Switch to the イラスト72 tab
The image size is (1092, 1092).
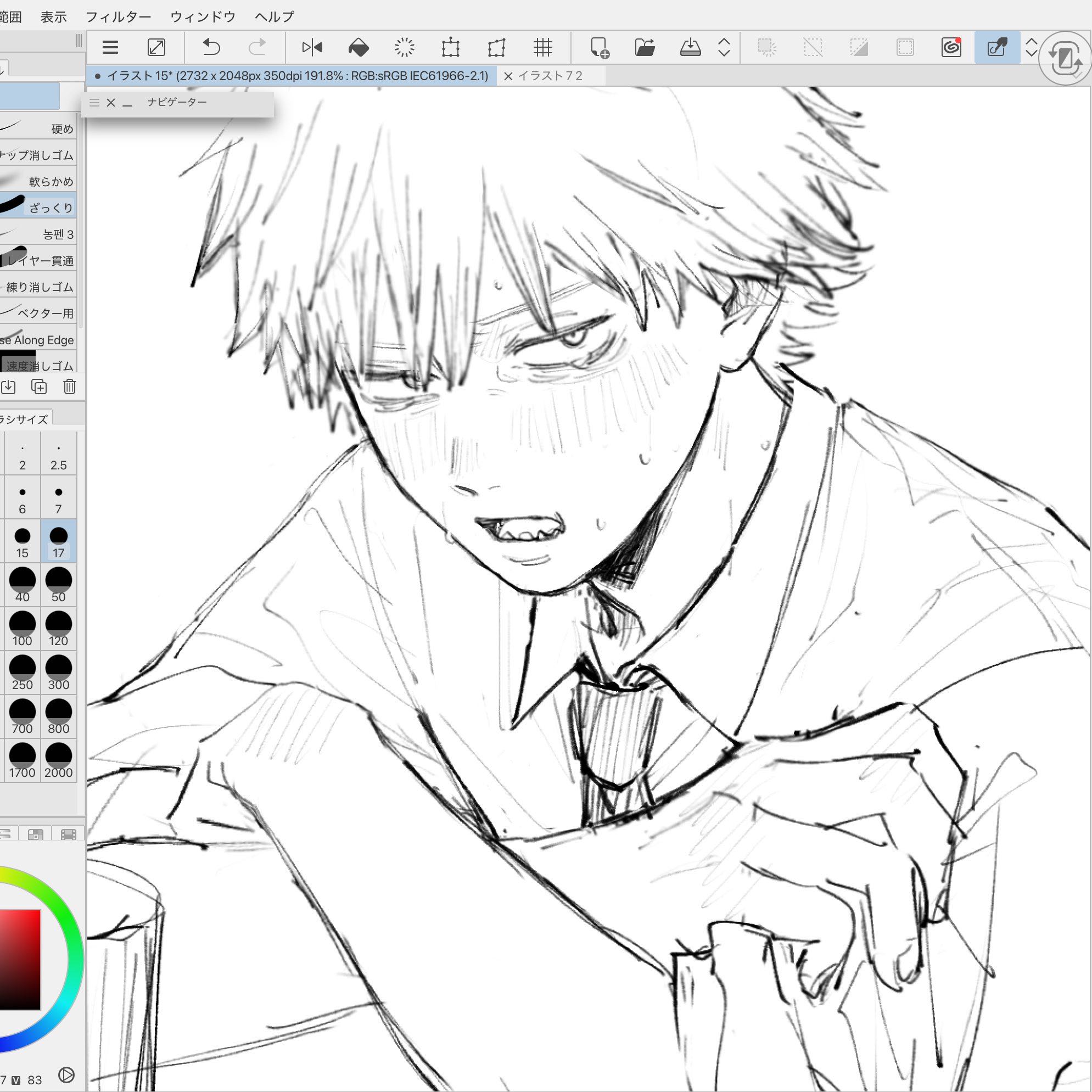[550, 76]
